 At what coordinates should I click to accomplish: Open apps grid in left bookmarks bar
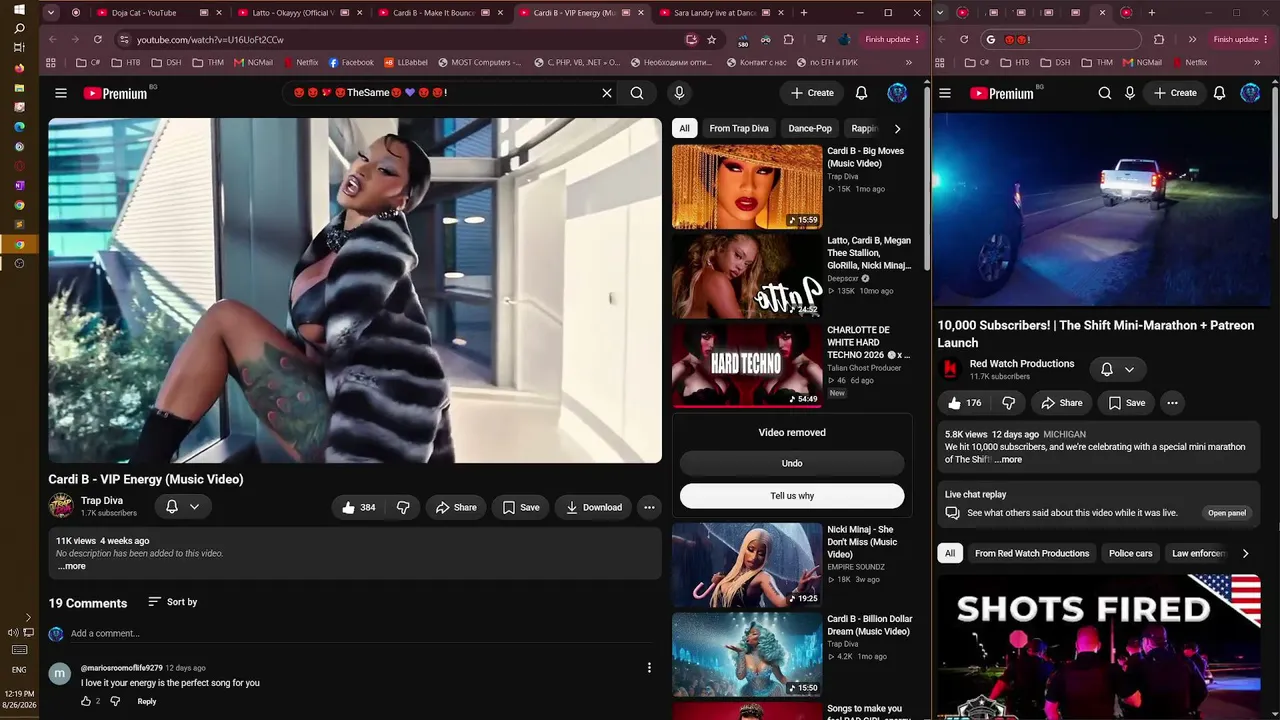point(51,62)
